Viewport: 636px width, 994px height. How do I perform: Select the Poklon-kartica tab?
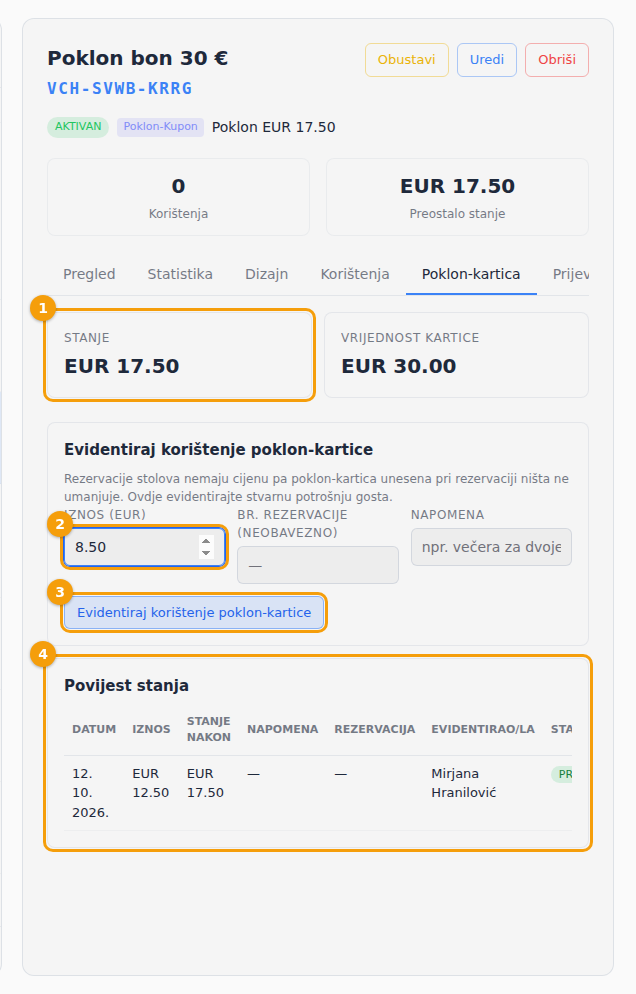(x=471, y=274)
